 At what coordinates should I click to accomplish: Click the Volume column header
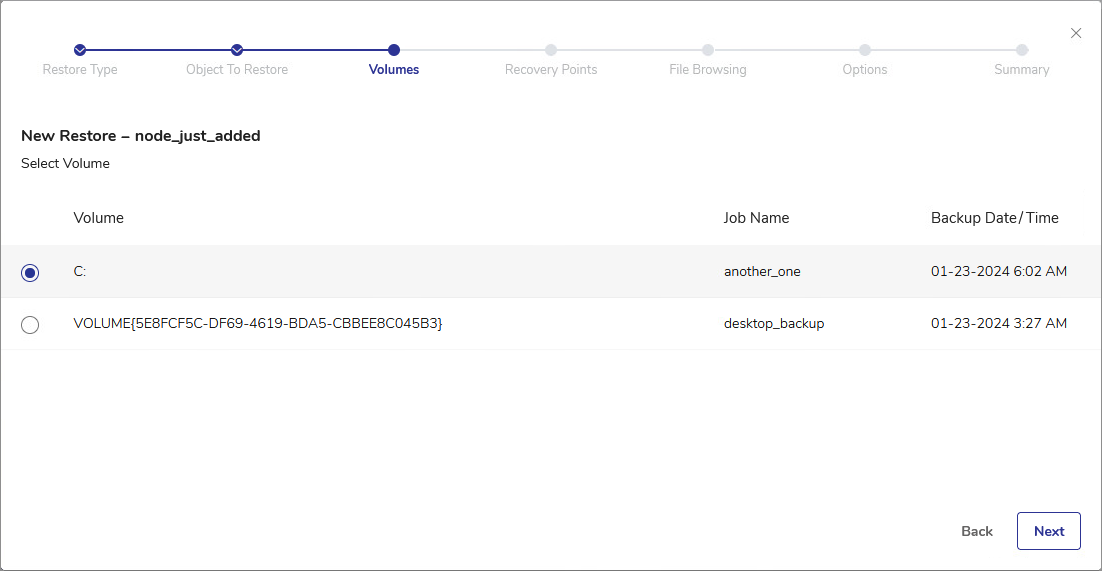coord(99,218)
